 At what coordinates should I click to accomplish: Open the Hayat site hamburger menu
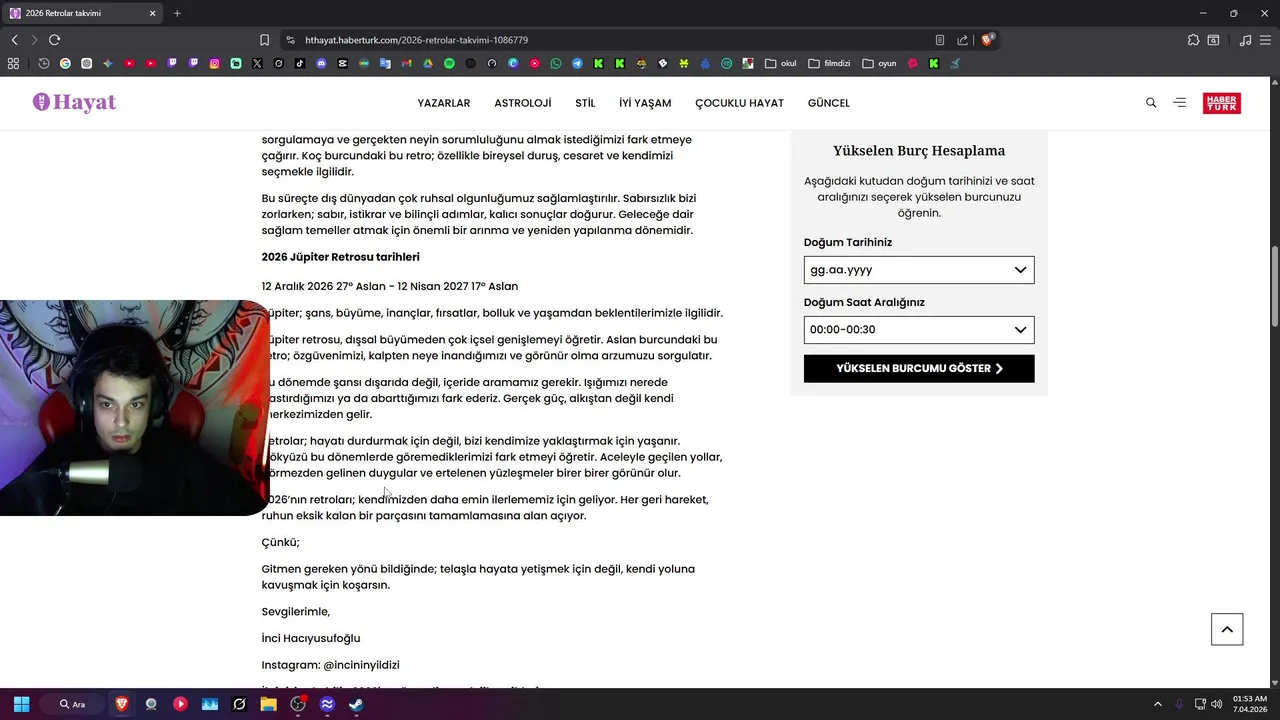coord(1180,103)
